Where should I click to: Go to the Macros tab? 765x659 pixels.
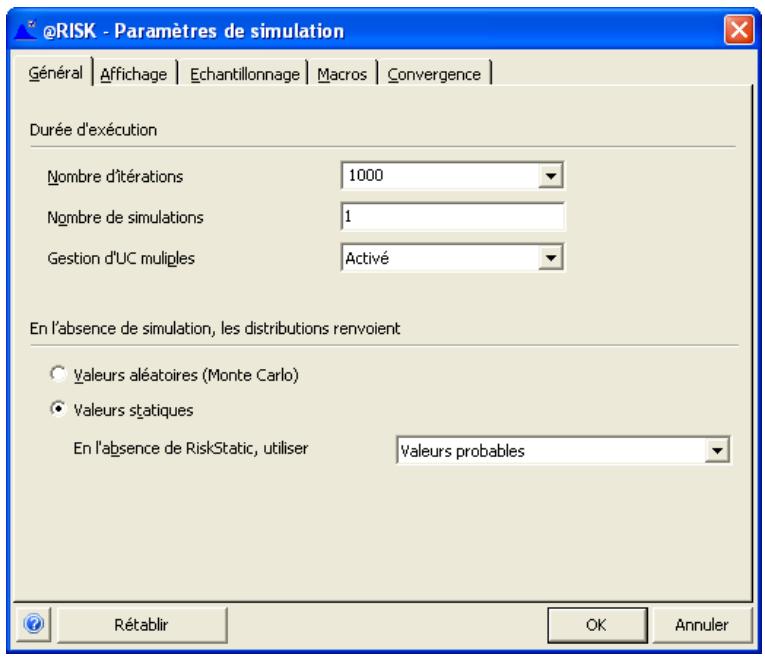click(343, 74)
